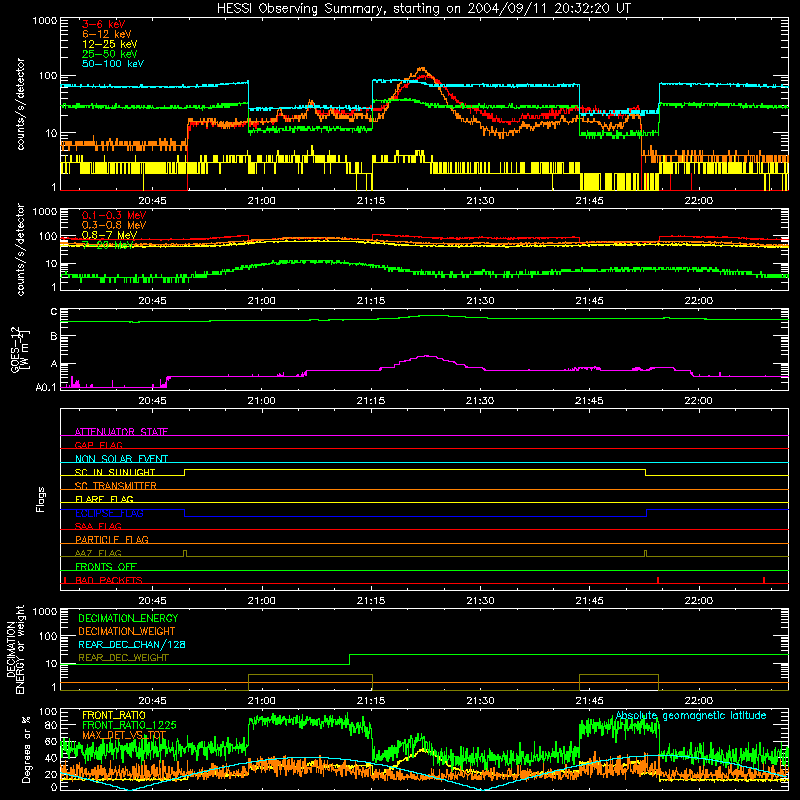The width and height of the screenshot is (800, 800).
Task: Click the 0.1-0.3 MeV legend label
Action: pyautogui.click(x=114, y=215)
